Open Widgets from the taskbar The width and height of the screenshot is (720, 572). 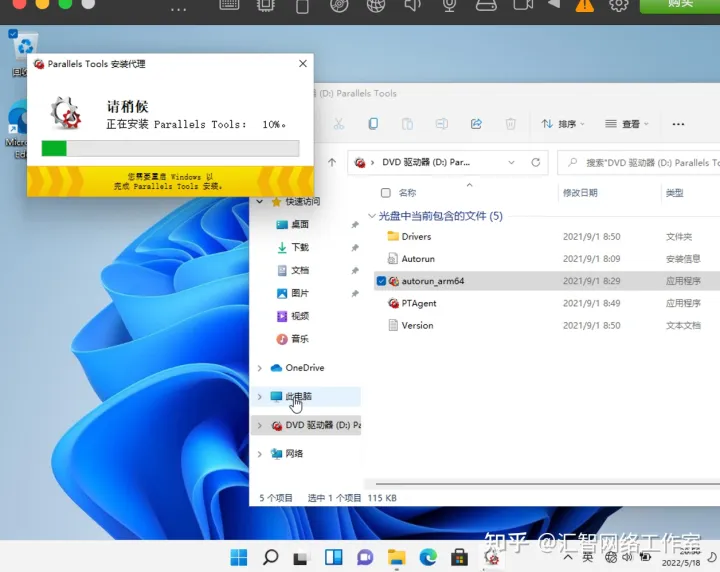(x=333, y=557)
